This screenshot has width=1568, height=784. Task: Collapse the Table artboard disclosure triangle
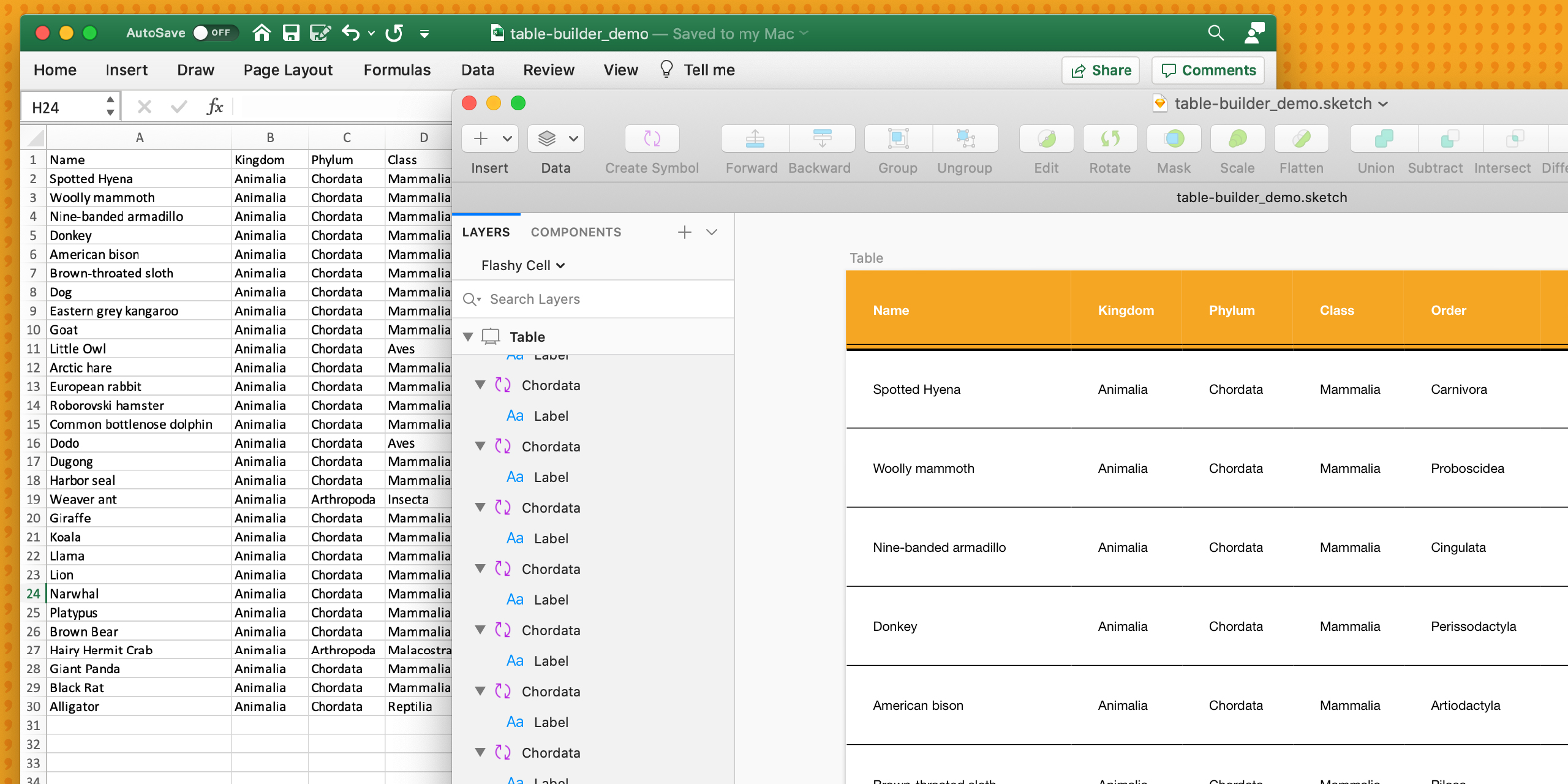468,337
